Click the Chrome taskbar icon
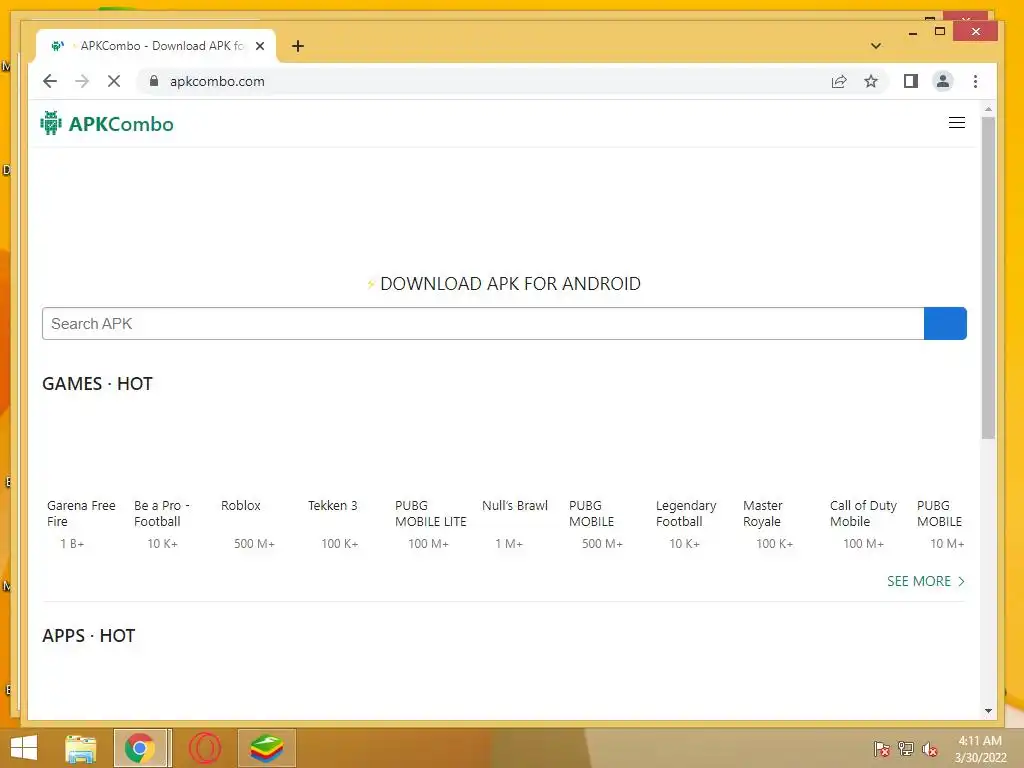The height and width of the screenshot is (768, 1024). click(140, 748)
